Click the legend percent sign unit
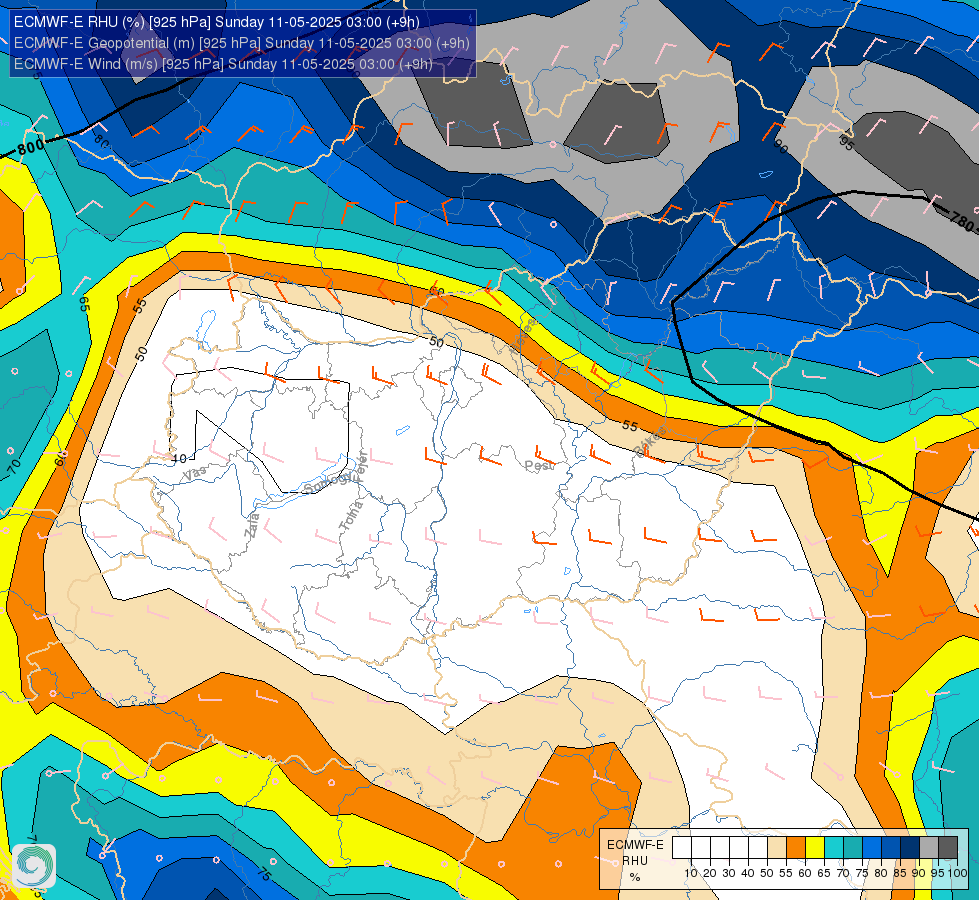 pos(635,877)
